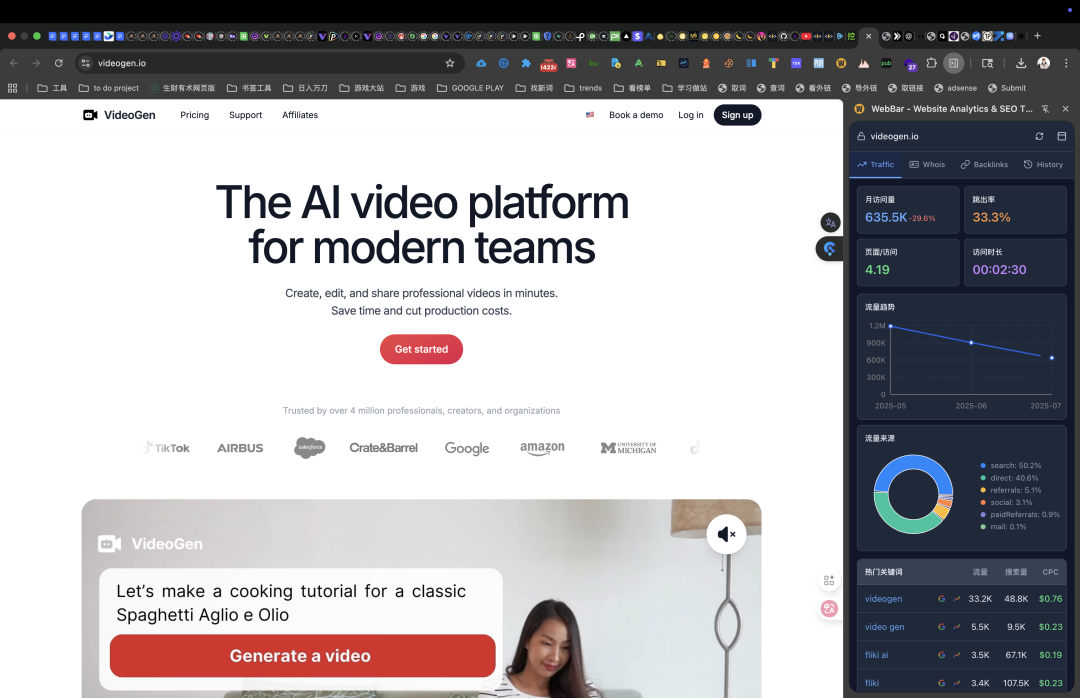Open Google search icon for videogen keyword
Image resolution: width=1080 pixels, height=698 pixels.
tap(941, 599)
